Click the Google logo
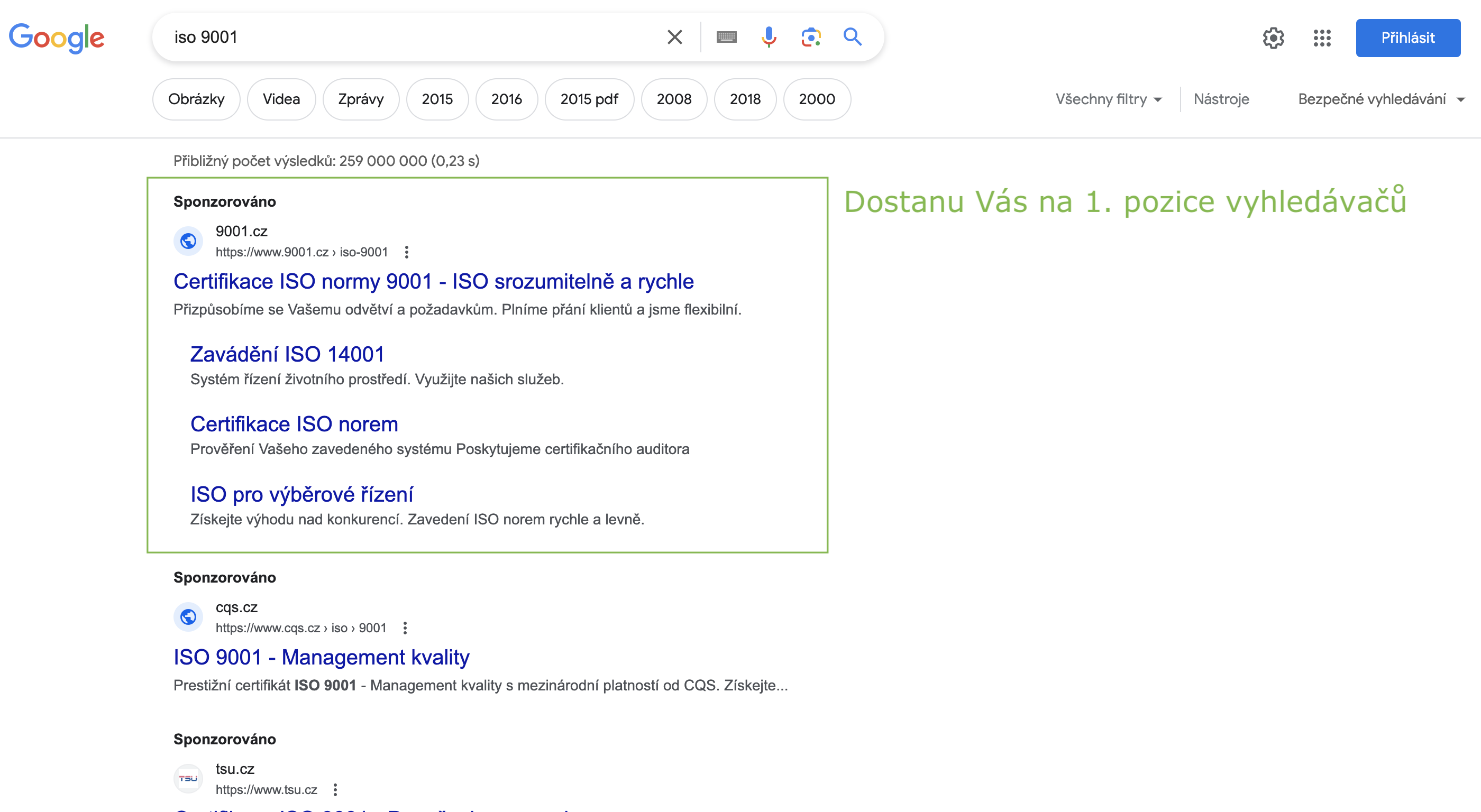1481x812 pixels. click(57, 38)
